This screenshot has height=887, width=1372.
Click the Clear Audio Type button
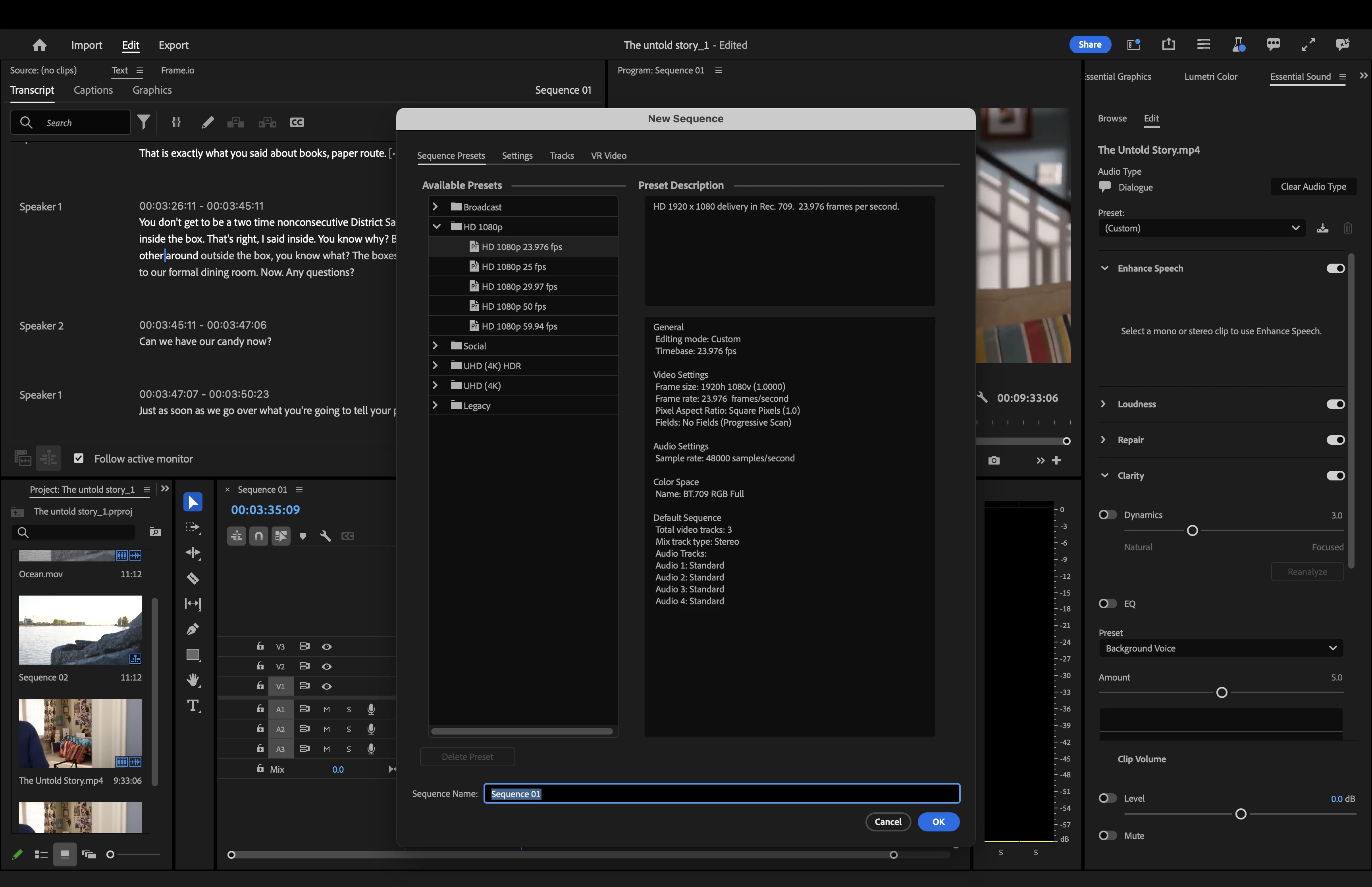click(1313, 187)
